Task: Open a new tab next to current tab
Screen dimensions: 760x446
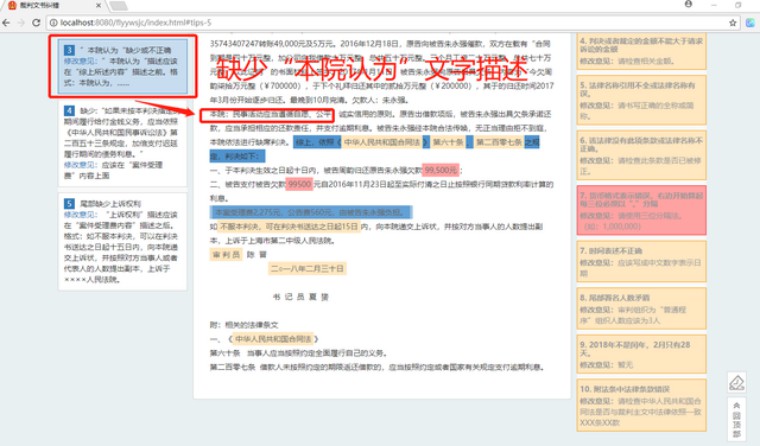Action: 118,5
